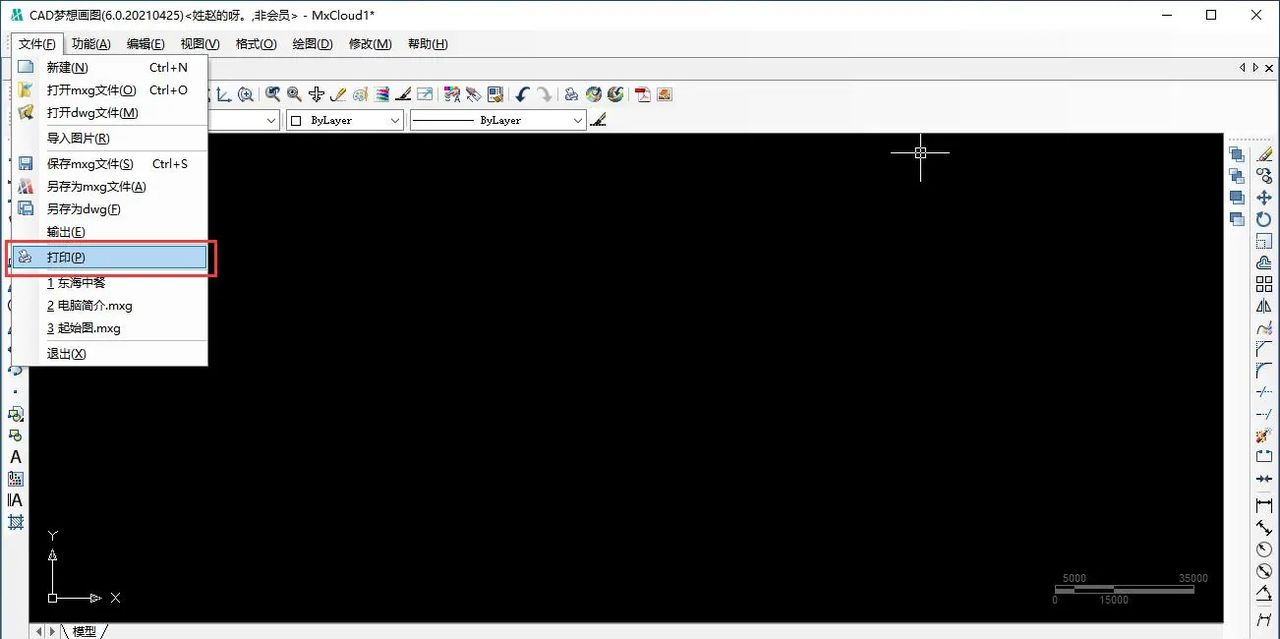This screenshot has height=639, width=1280.
Task: Click the tab scroll right arrow
Action: (x=52, y=631)
